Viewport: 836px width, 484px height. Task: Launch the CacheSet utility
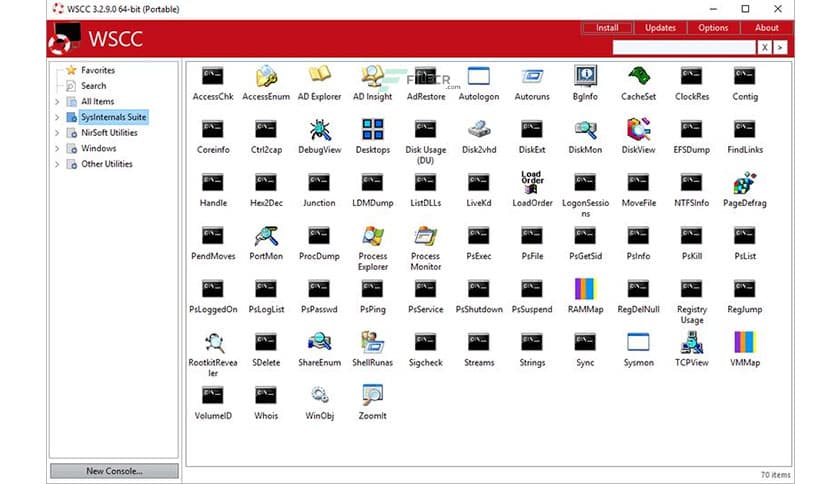coord(638,76)
